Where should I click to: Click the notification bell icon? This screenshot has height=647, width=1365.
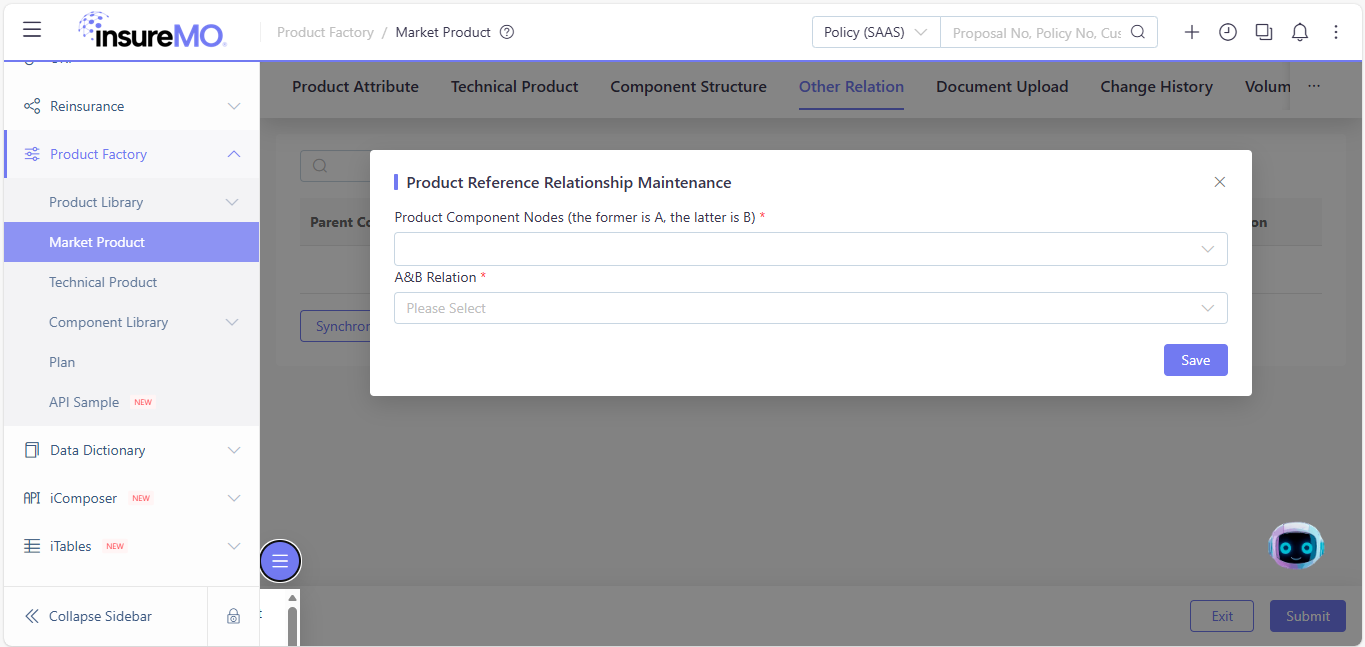(x=1300, y=32)
